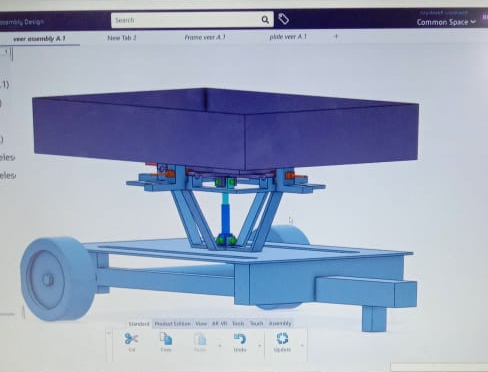488x372 pixels.
Task: Expand the Common Space dropdown
Action: [x=446, y=22]
